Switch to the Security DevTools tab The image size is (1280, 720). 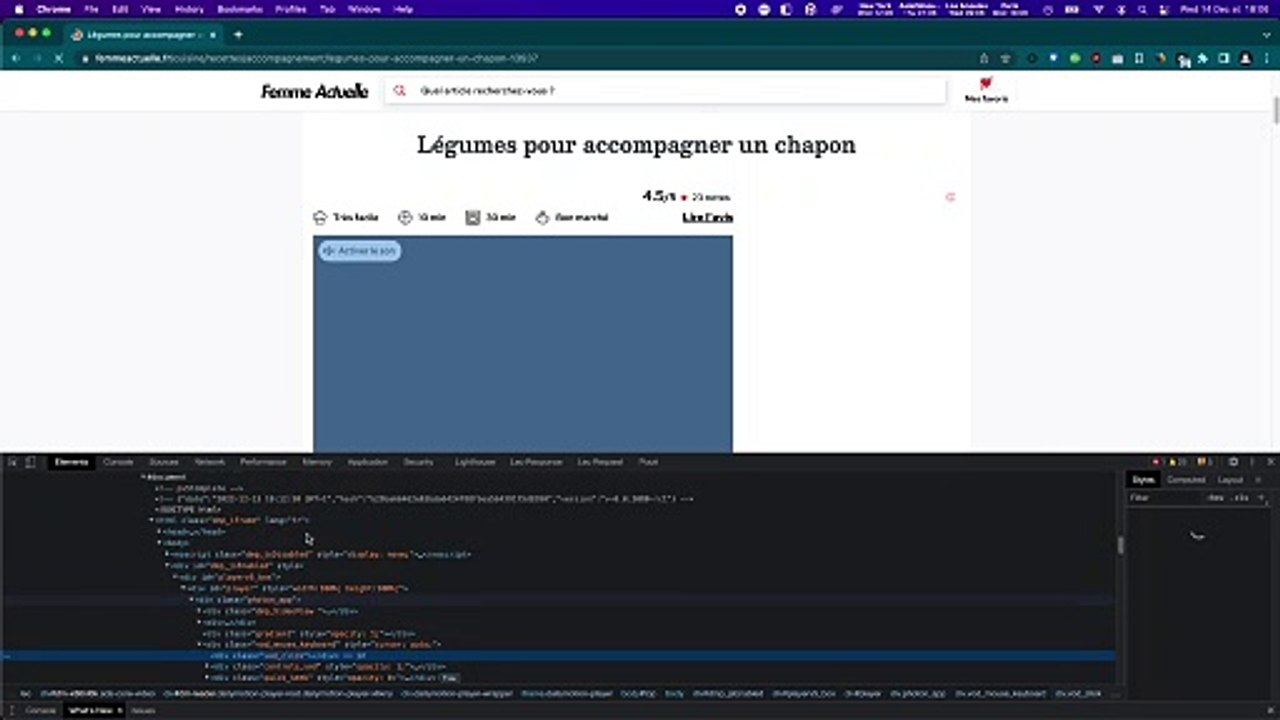click(418, 462)
